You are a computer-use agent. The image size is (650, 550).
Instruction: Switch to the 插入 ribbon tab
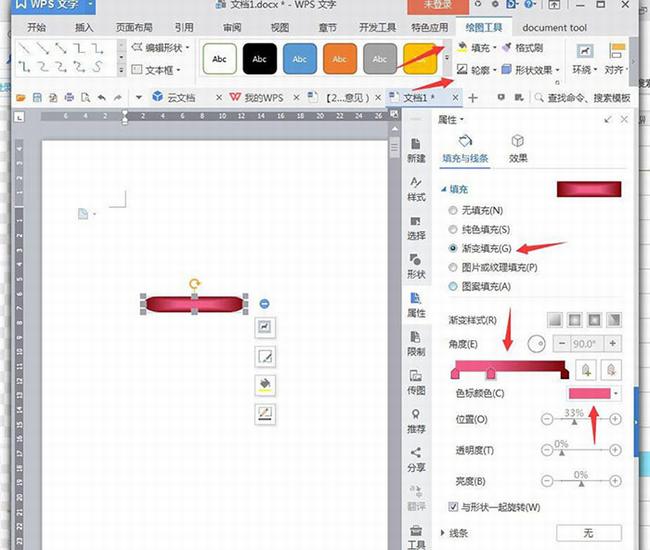[x=84, y=27]
